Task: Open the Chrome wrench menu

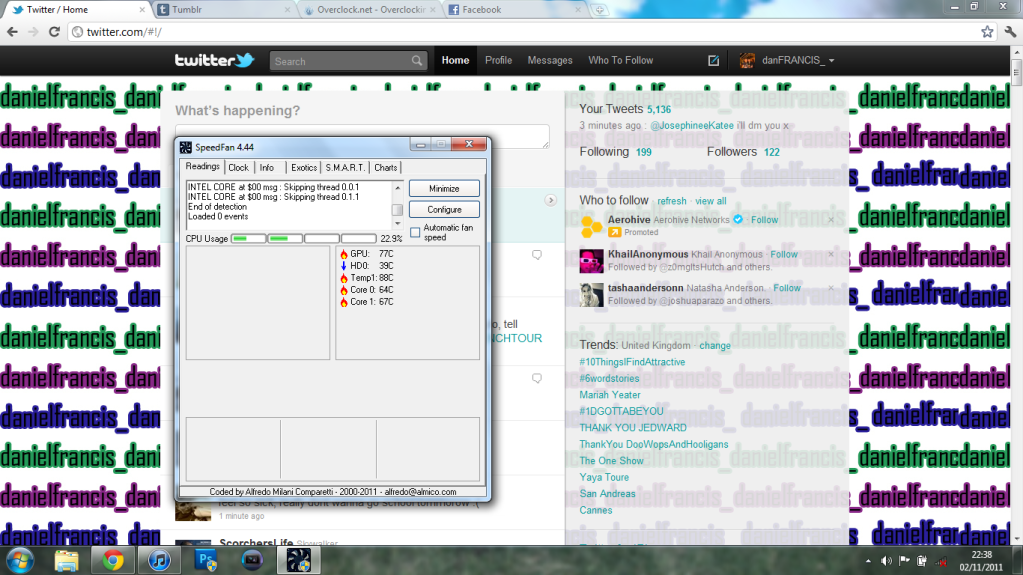Action: click(x=1010, y=31)
